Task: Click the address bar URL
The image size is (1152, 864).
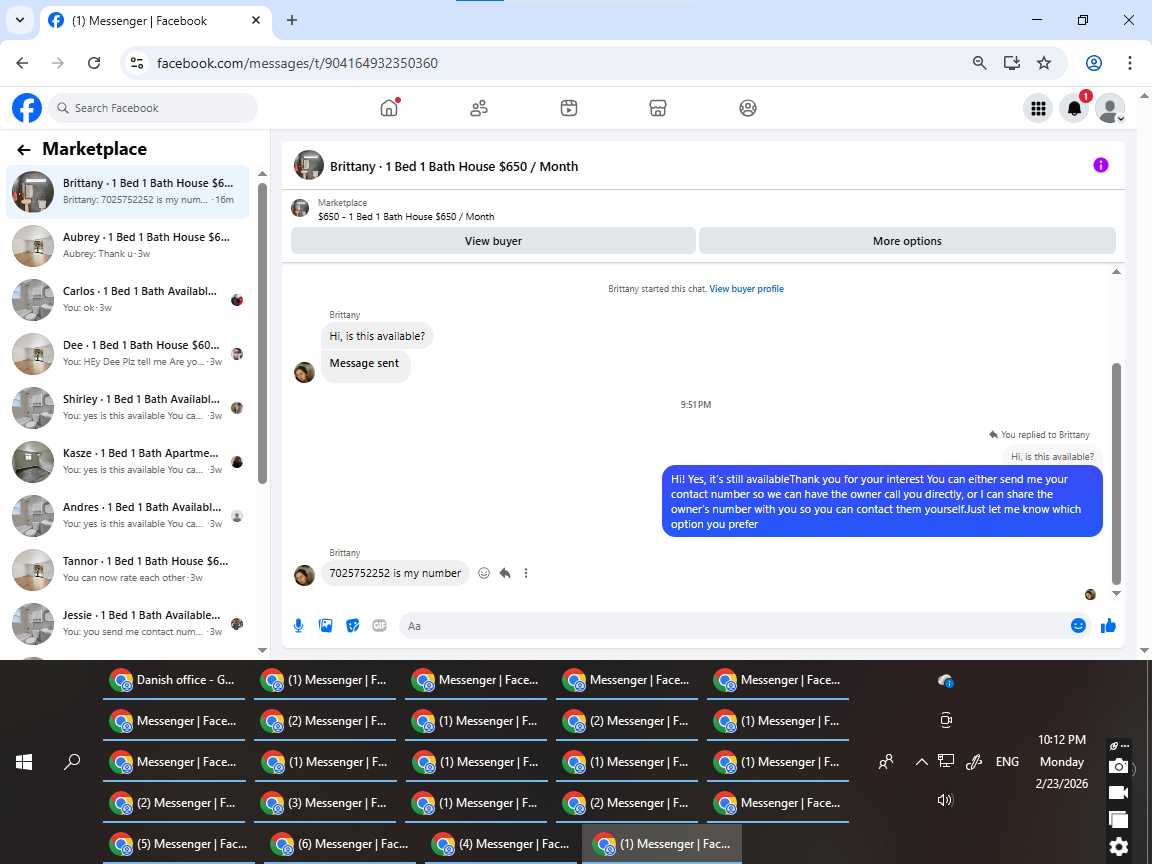Action: [x=298, y=63]
